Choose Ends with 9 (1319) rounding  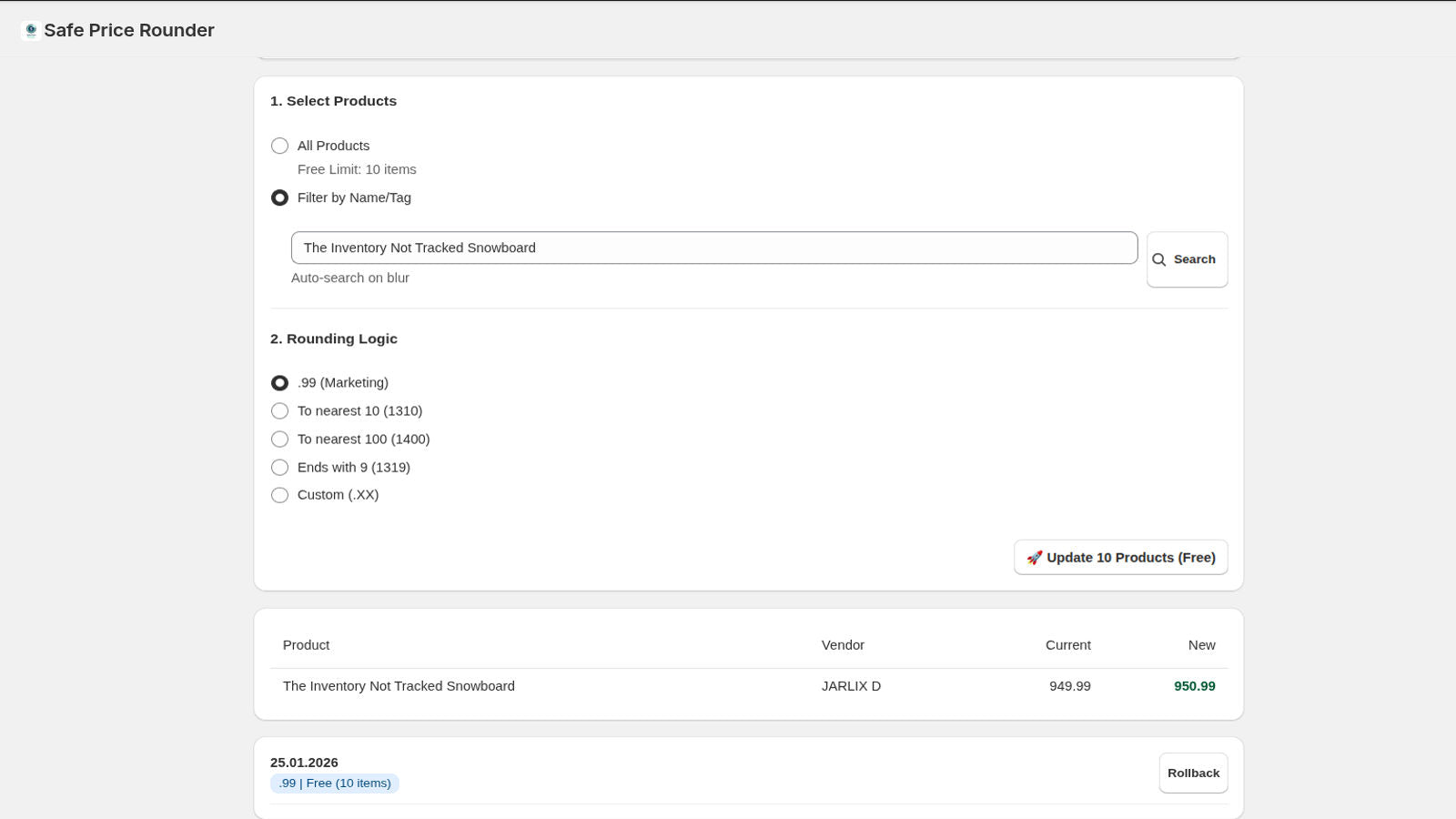[x=279, y=467]
